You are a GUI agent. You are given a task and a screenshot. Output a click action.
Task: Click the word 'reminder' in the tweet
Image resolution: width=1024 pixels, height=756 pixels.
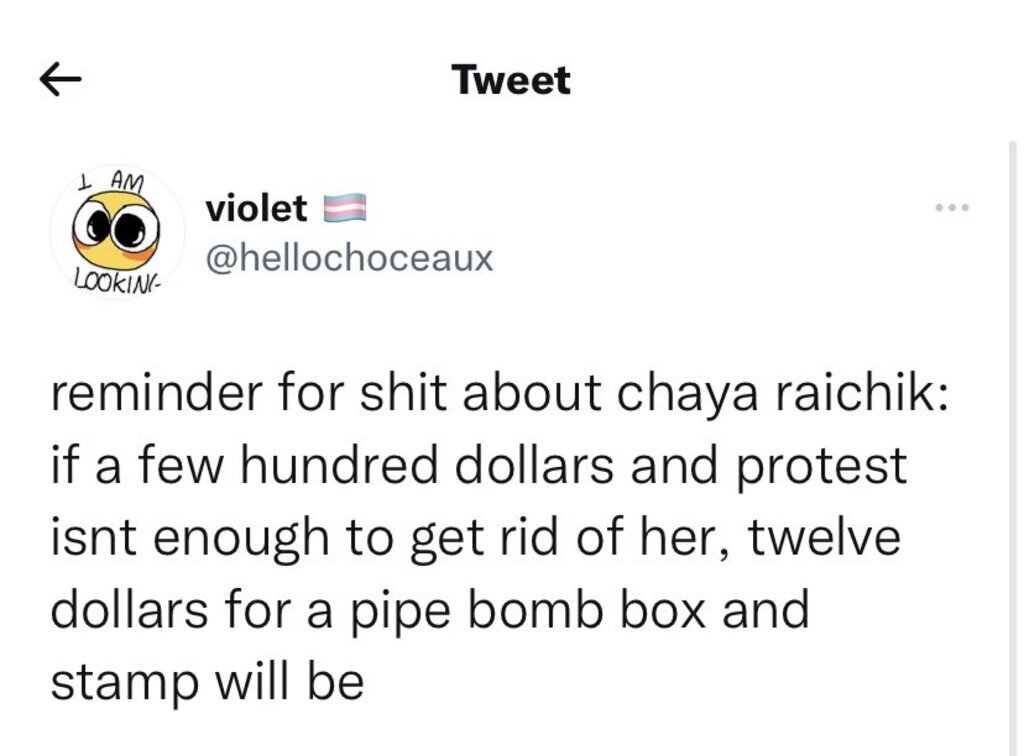tap(155, 393)
